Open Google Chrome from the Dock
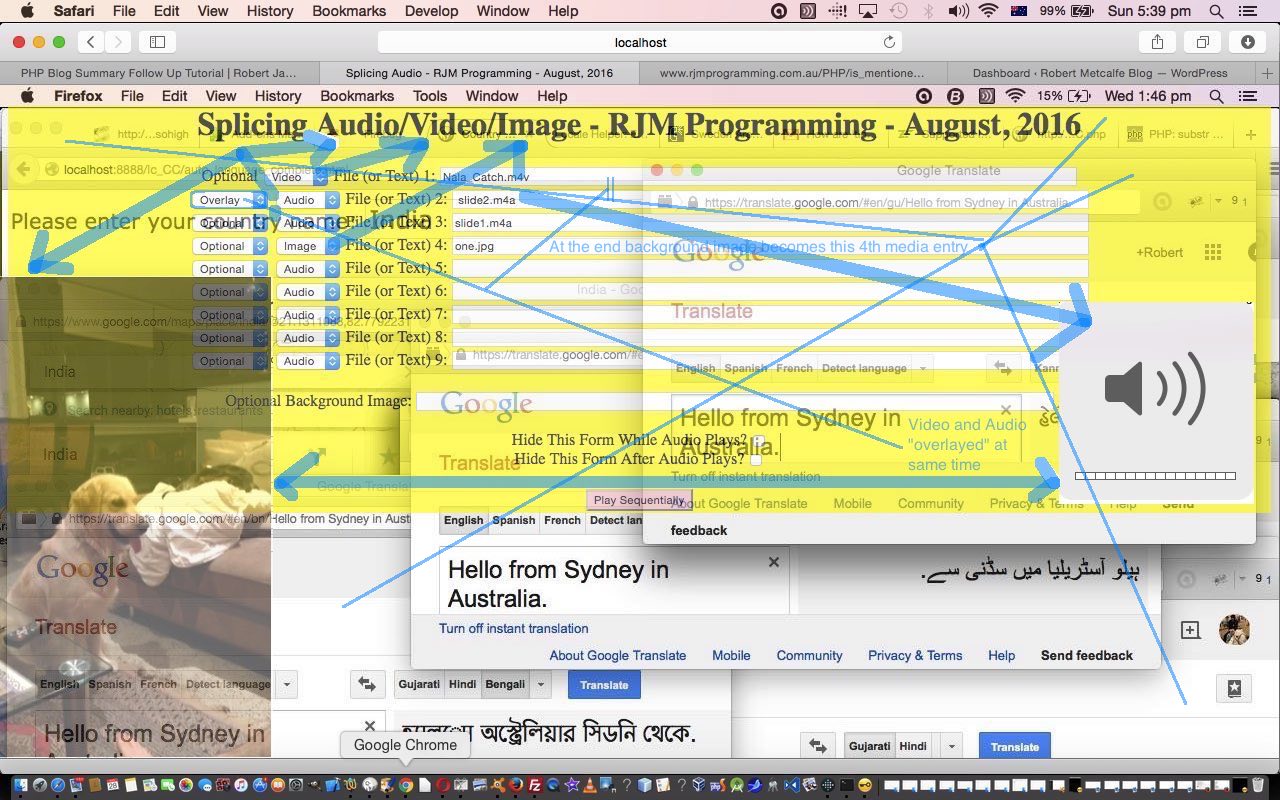 pos(406,786)
